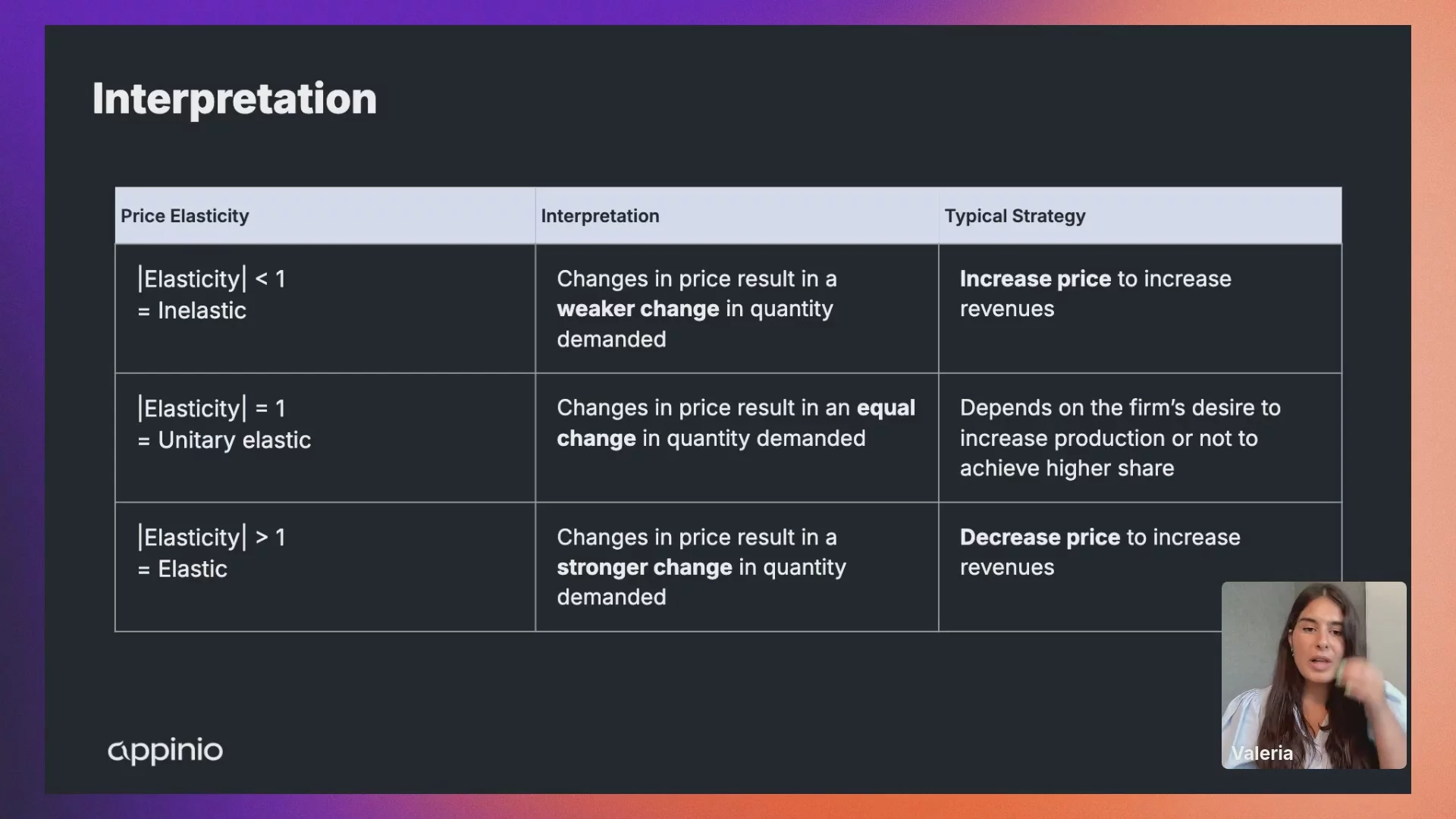Click the Elastic greater than 1 cell

pos(325,567)
